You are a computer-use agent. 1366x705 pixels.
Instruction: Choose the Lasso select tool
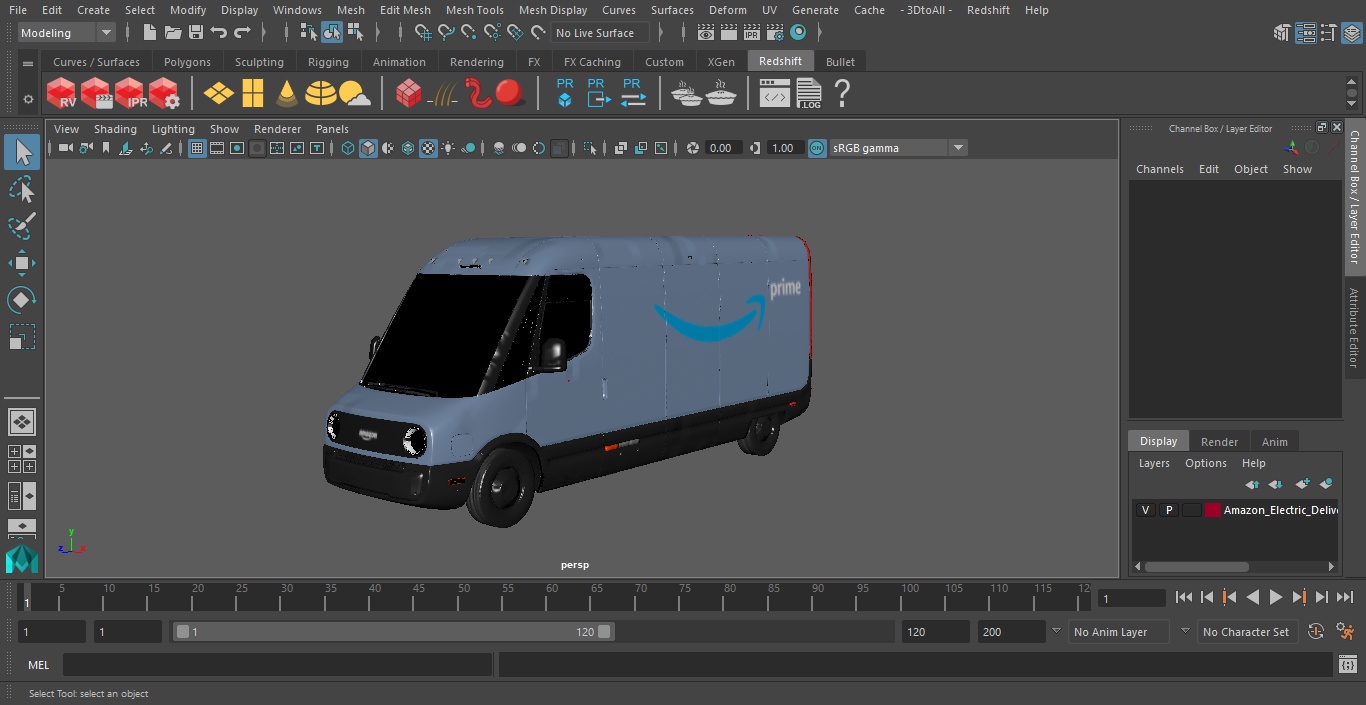click(21, 189)
